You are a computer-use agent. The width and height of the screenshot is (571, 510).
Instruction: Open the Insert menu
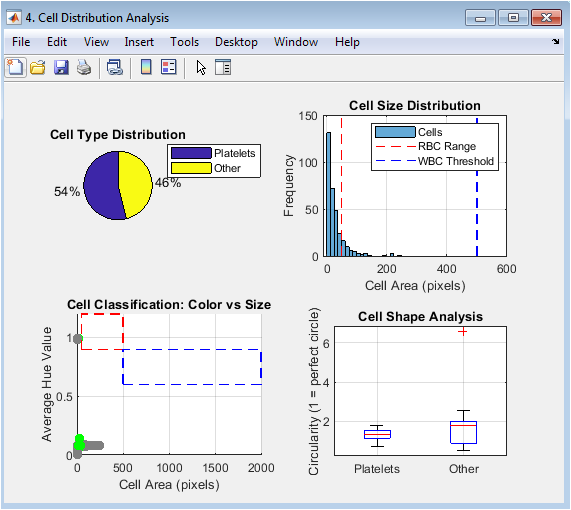click(x=139, y=42)
